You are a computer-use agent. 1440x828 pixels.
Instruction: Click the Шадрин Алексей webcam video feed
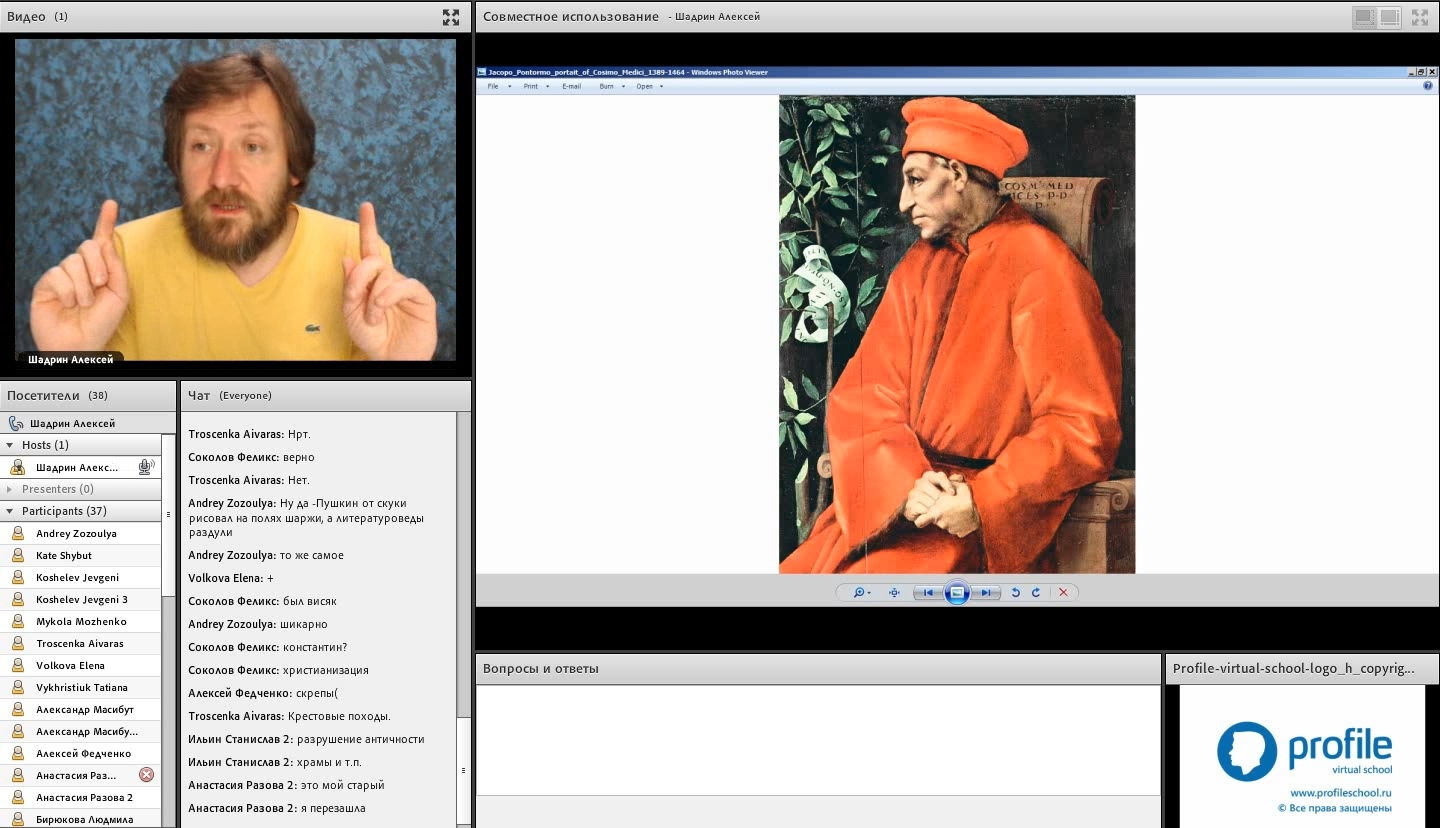pos(236,199)
